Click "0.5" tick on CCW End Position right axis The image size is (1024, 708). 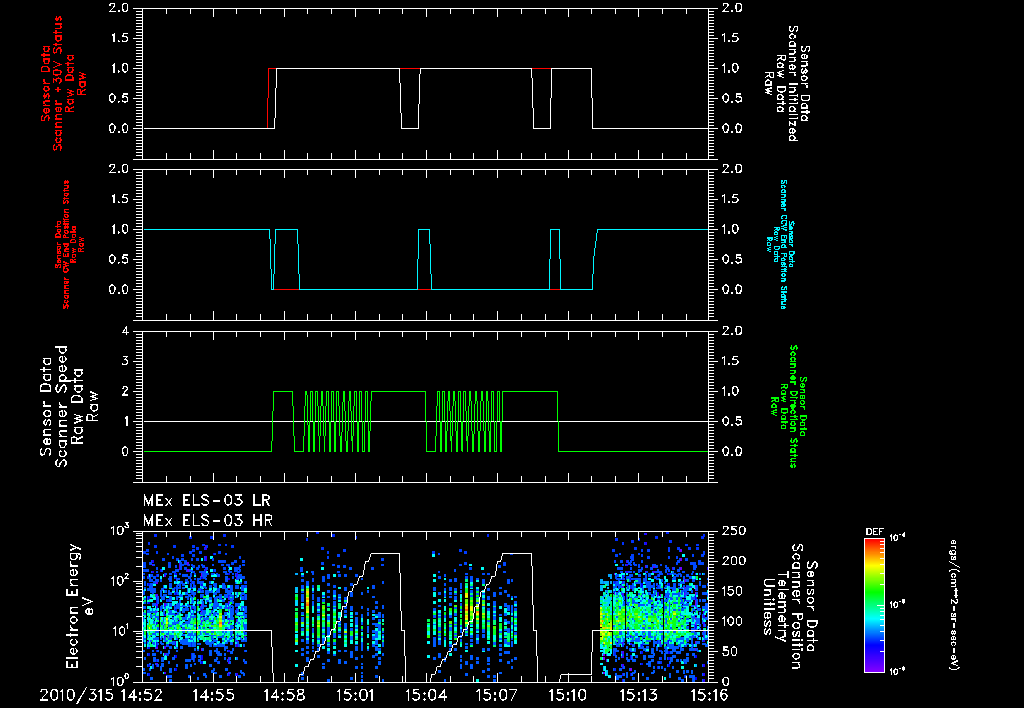tap(732, 259)
